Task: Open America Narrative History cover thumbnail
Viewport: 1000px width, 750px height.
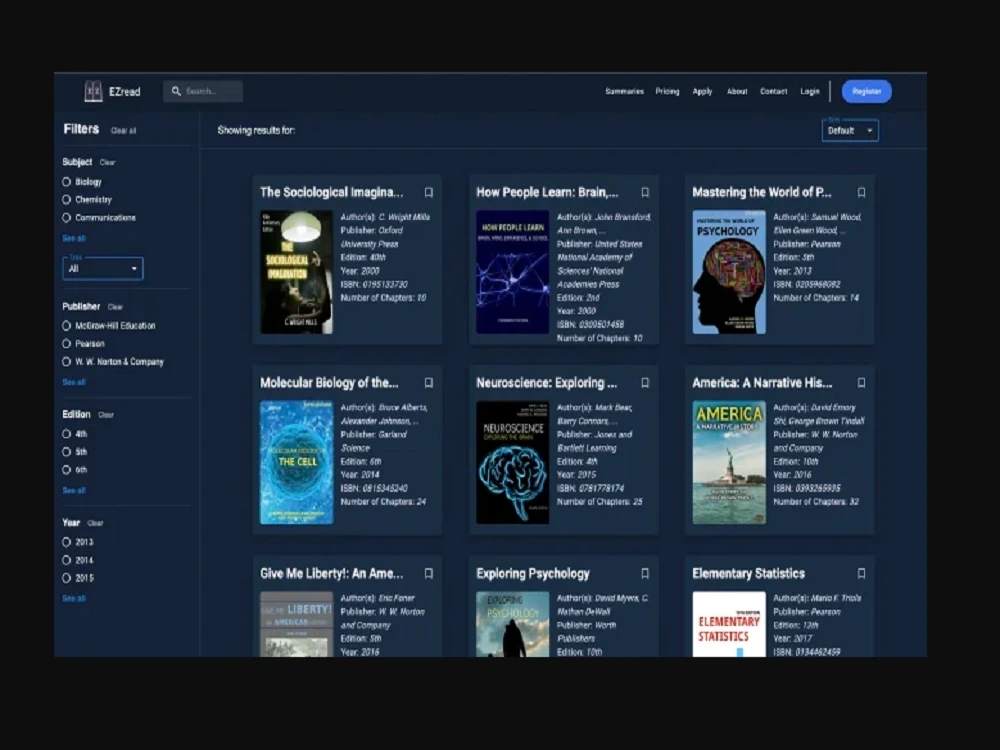Action: 729,462
